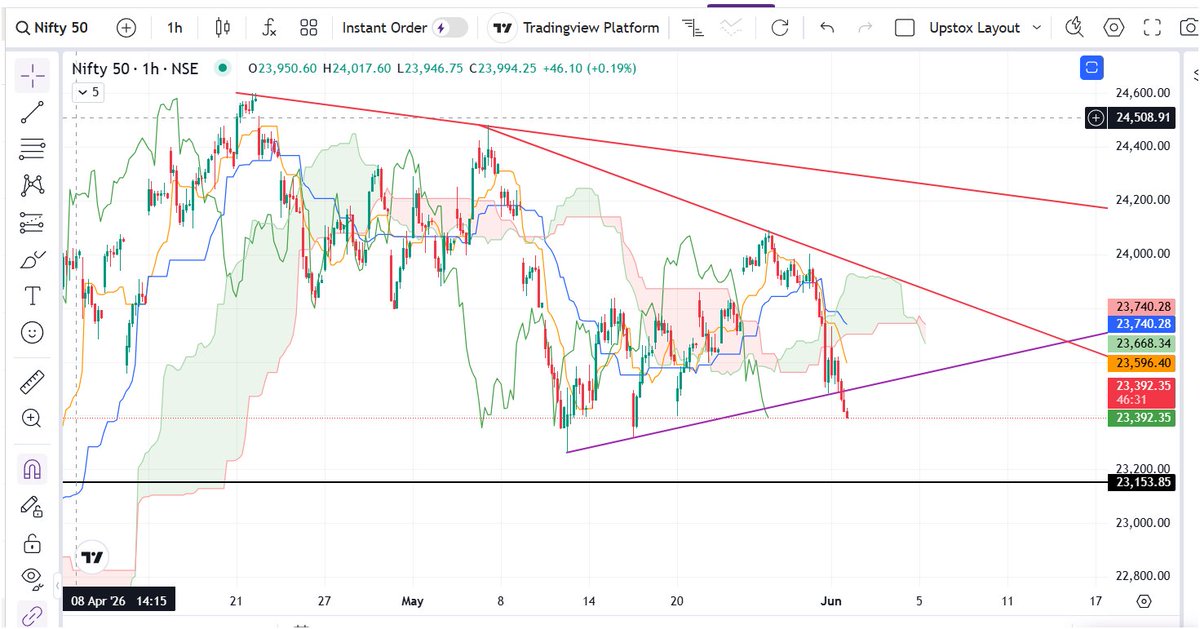Viewport: 1200px width, 629px height.
Task: Click the 24,508.91 crosshair price label
Action: click(x=1144, y=117)
